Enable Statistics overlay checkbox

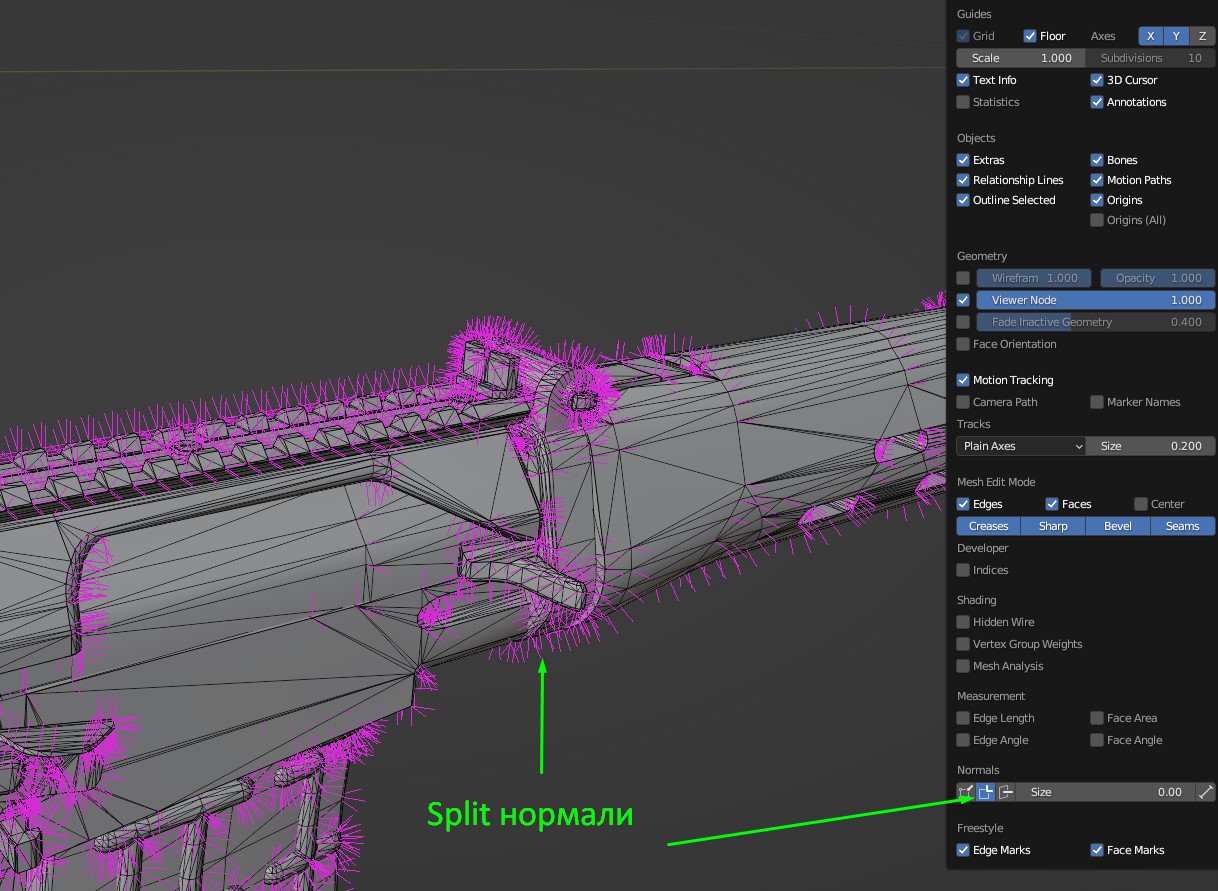(963, 102)
